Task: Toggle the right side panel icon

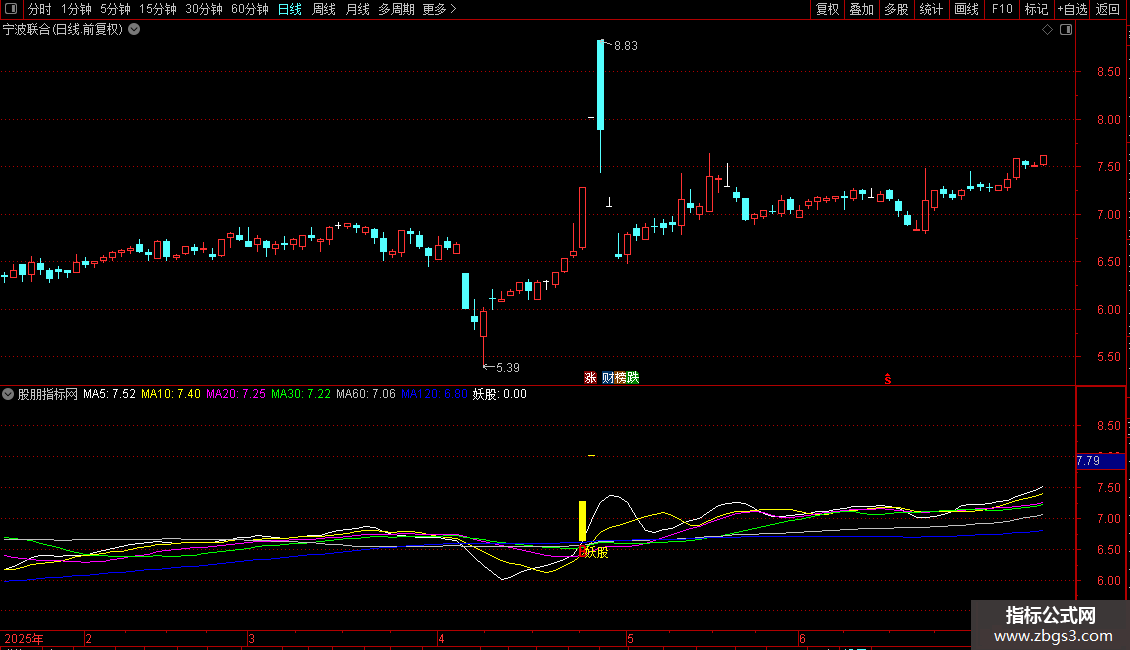Action: [1066, 30]
